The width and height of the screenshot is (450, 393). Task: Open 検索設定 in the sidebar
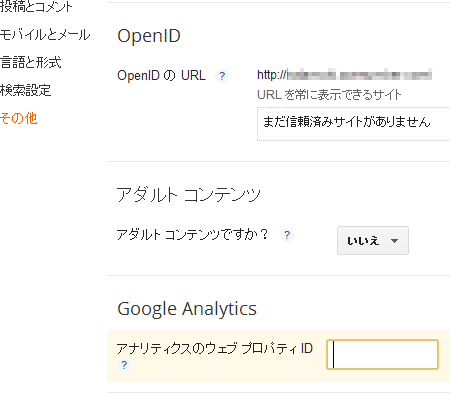click(26, 90)
